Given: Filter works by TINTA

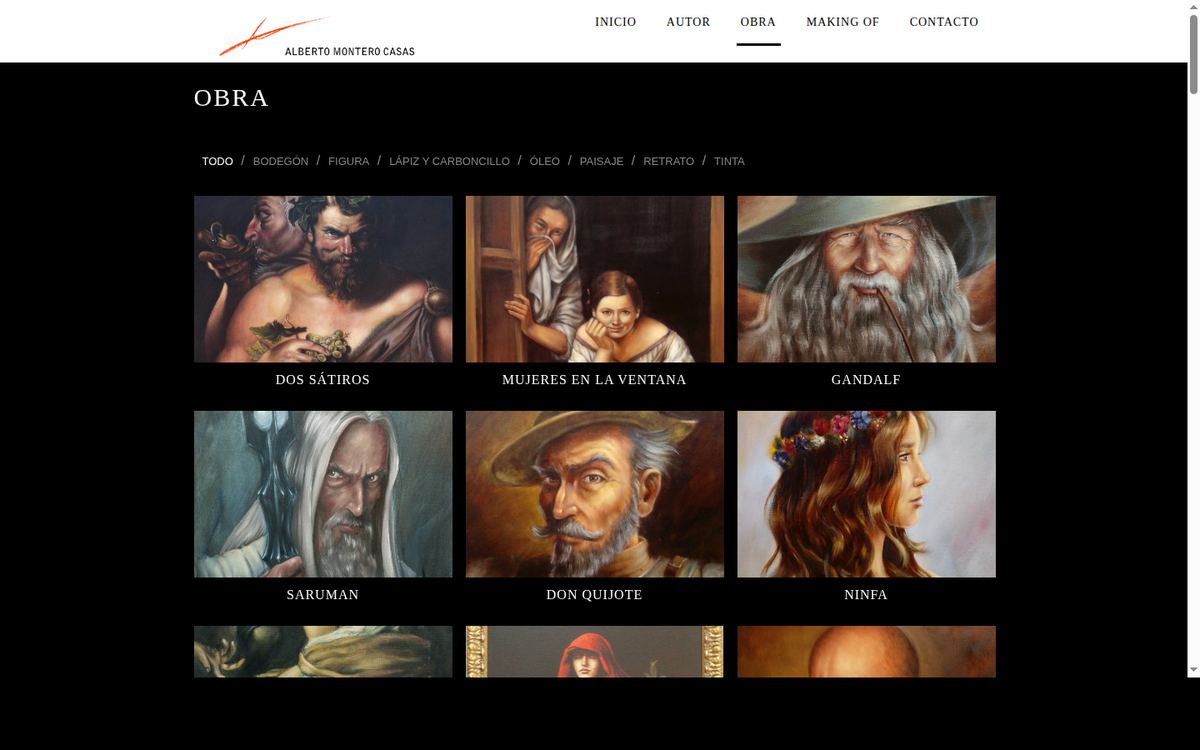Looking at the screenshot, I should (729, 161).
